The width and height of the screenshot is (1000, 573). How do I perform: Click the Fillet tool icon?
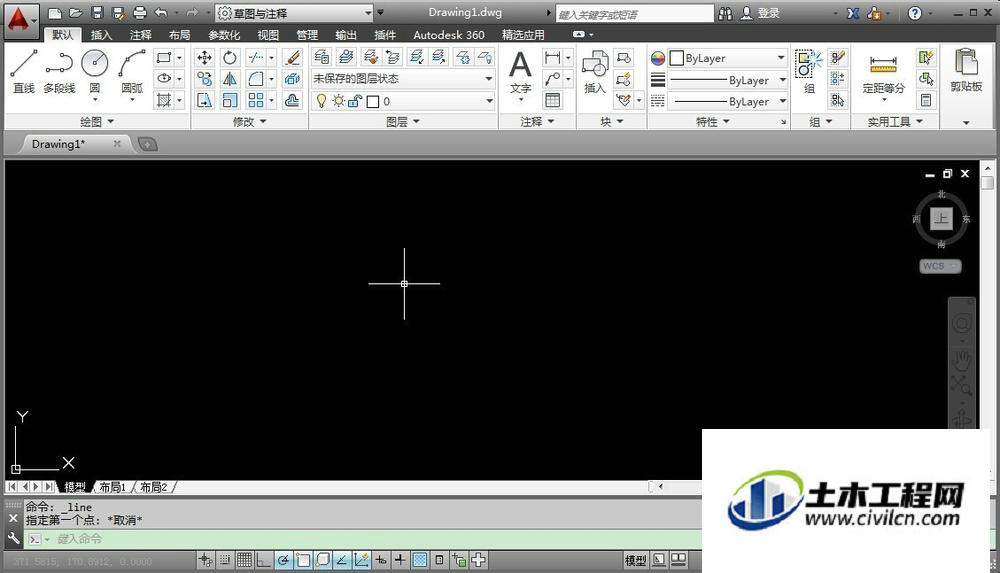click(x=255, y=78)
